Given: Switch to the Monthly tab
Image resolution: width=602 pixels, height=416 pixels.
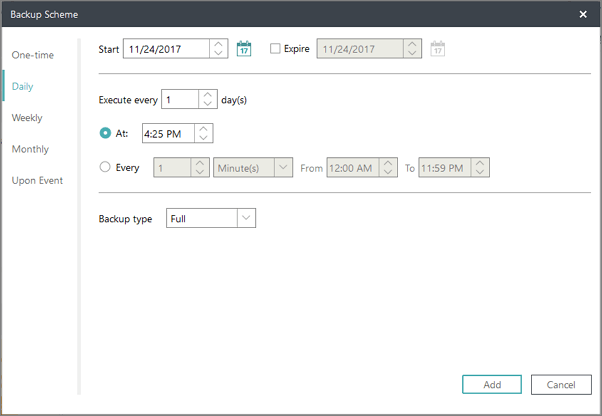Looking at the screenshot, I should coord(30,149).
